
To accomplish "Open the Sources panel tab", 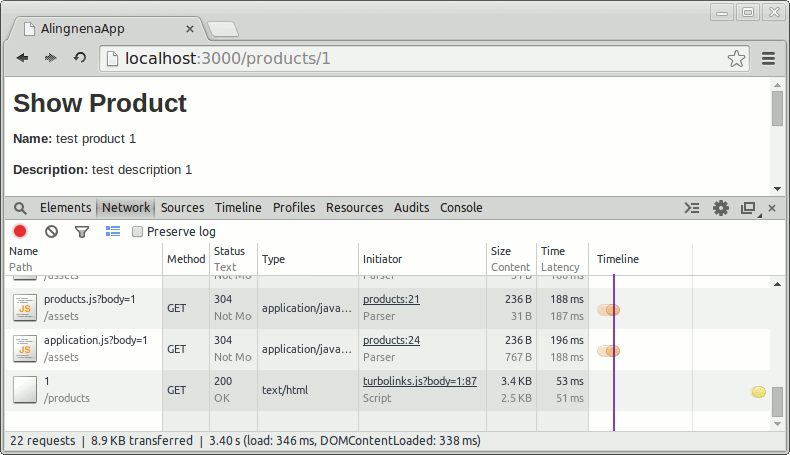I will pyautogui.click(x=182, y=208).
